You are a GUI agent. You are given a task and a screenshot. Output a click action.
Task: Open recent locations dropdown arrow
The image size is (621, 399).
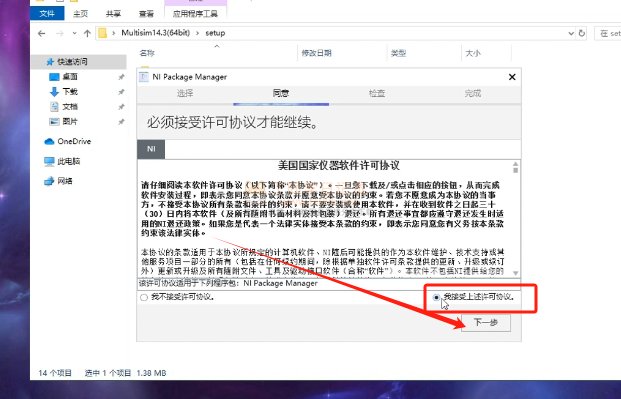coord(74,34)
